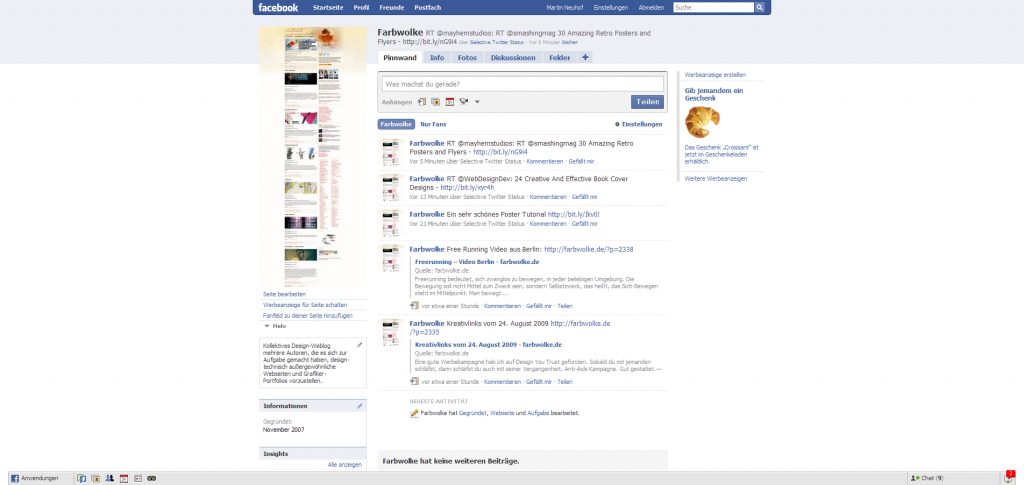The width and height of the screenshot is (1024, 485).
Task: Open Einstellungen in top navigation bar
Action: tap(611, 8)
